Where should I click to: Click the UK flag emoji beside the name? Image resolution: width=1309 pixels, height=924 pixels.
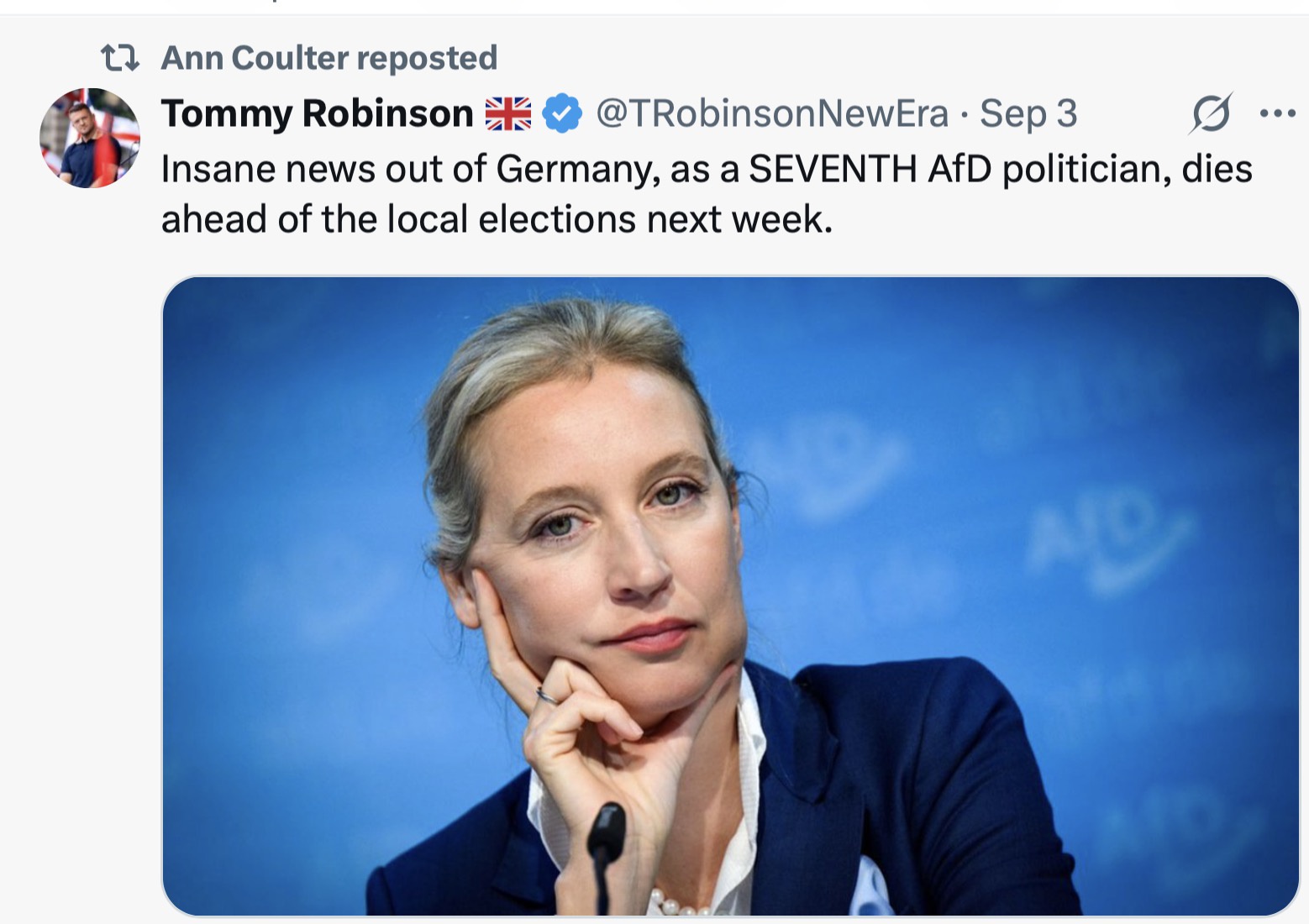point(508,114)
